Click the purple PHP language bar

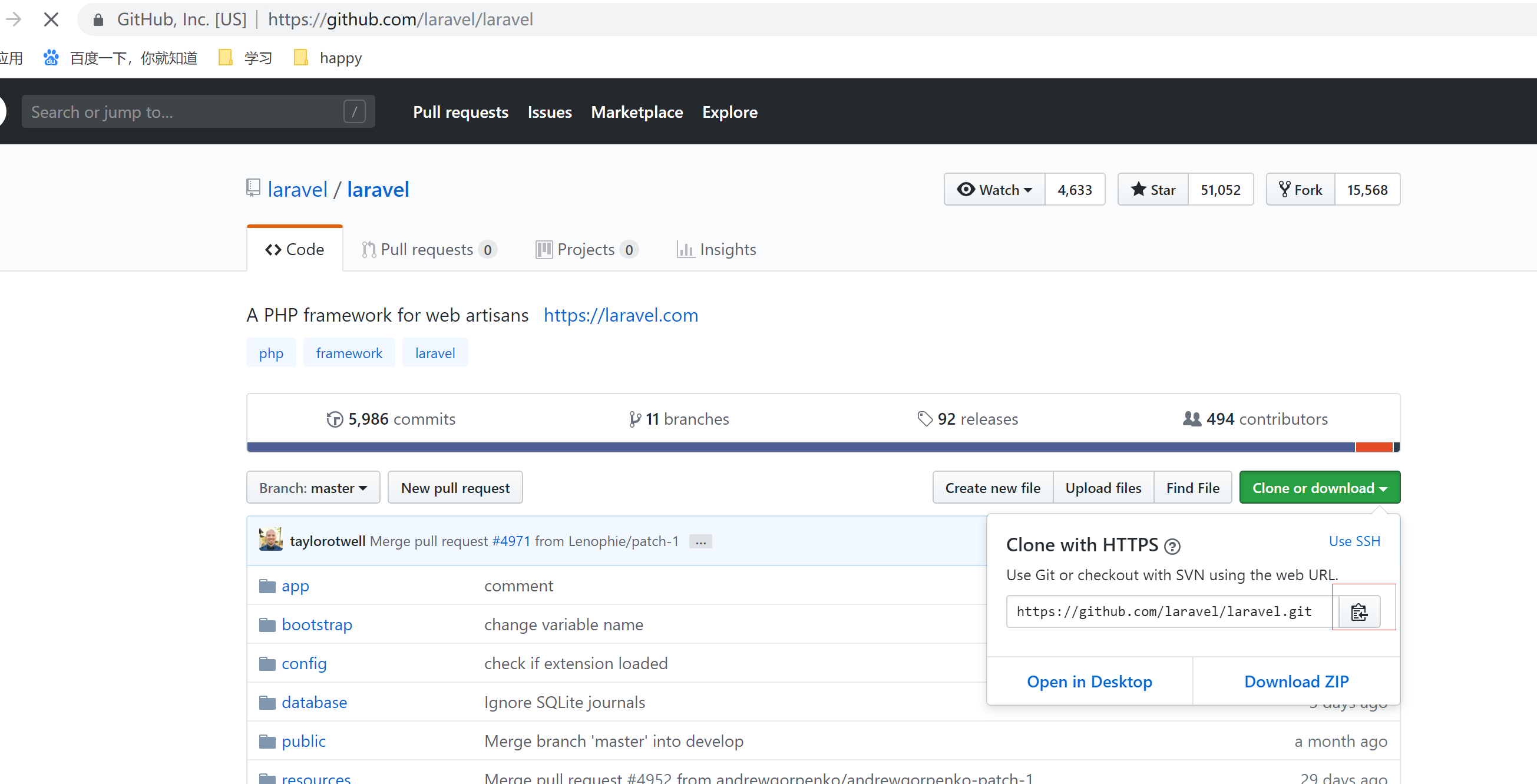[x=801, y=447]
